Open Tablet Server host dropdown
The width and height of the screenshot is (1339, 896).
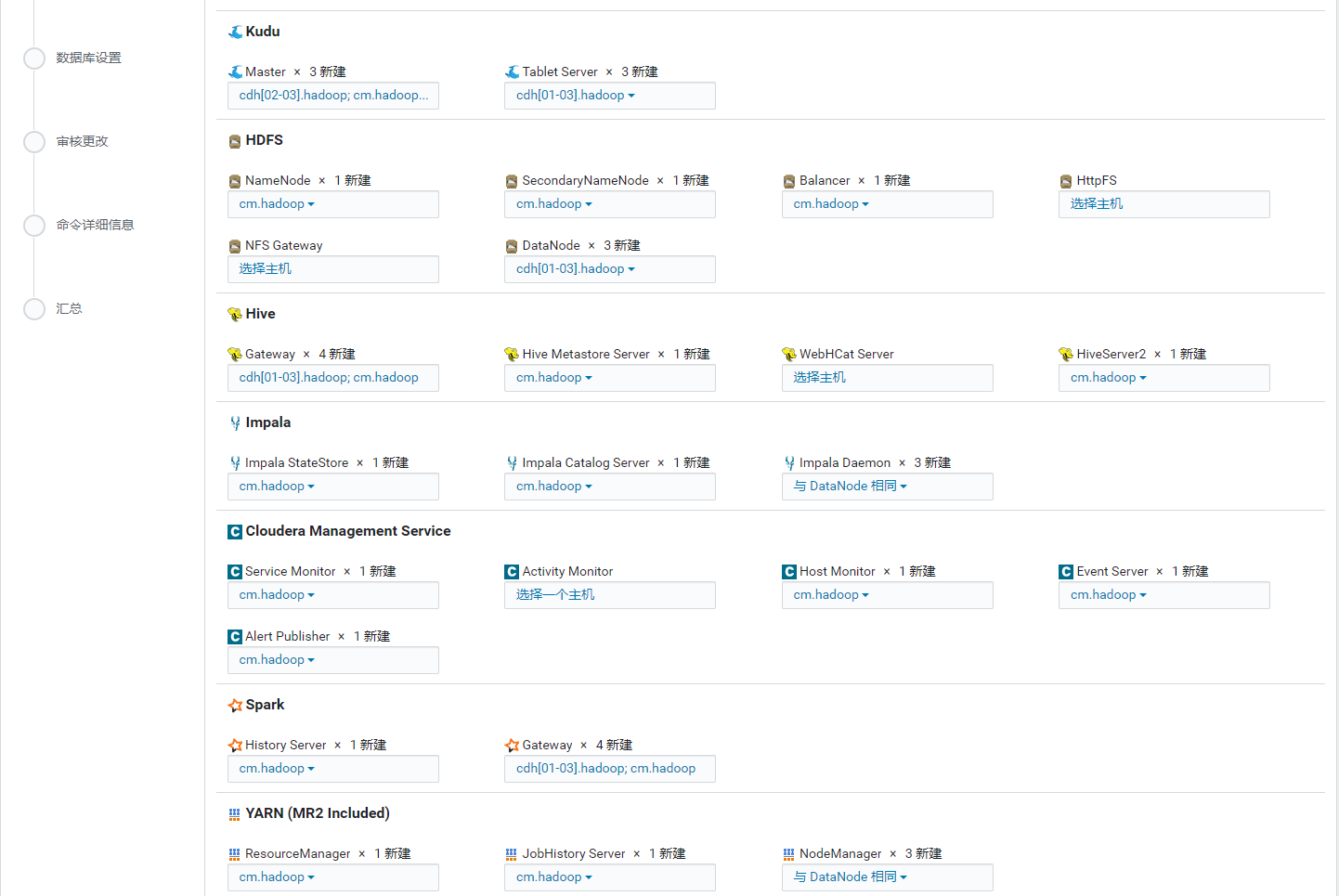coord(610,96)
